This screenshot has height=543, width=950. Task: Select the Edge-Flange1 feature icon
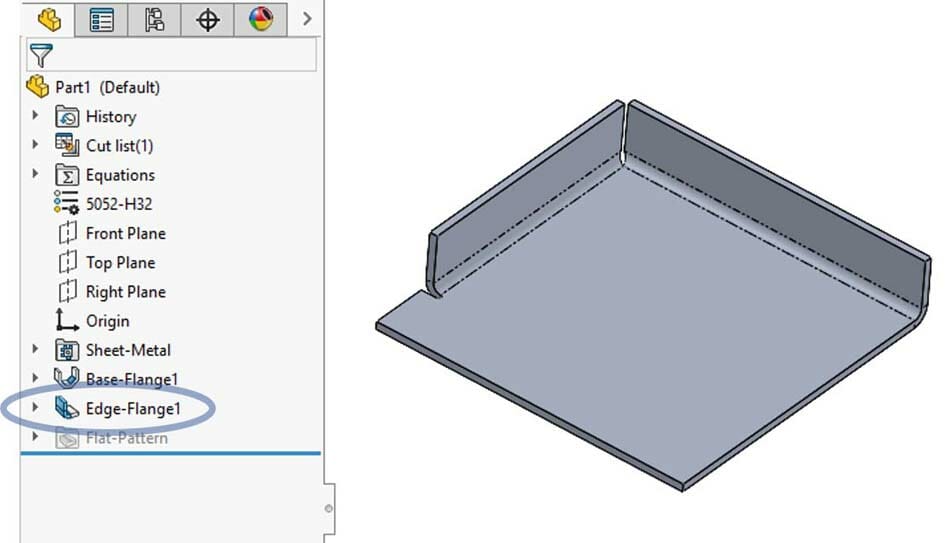[67, 408]
